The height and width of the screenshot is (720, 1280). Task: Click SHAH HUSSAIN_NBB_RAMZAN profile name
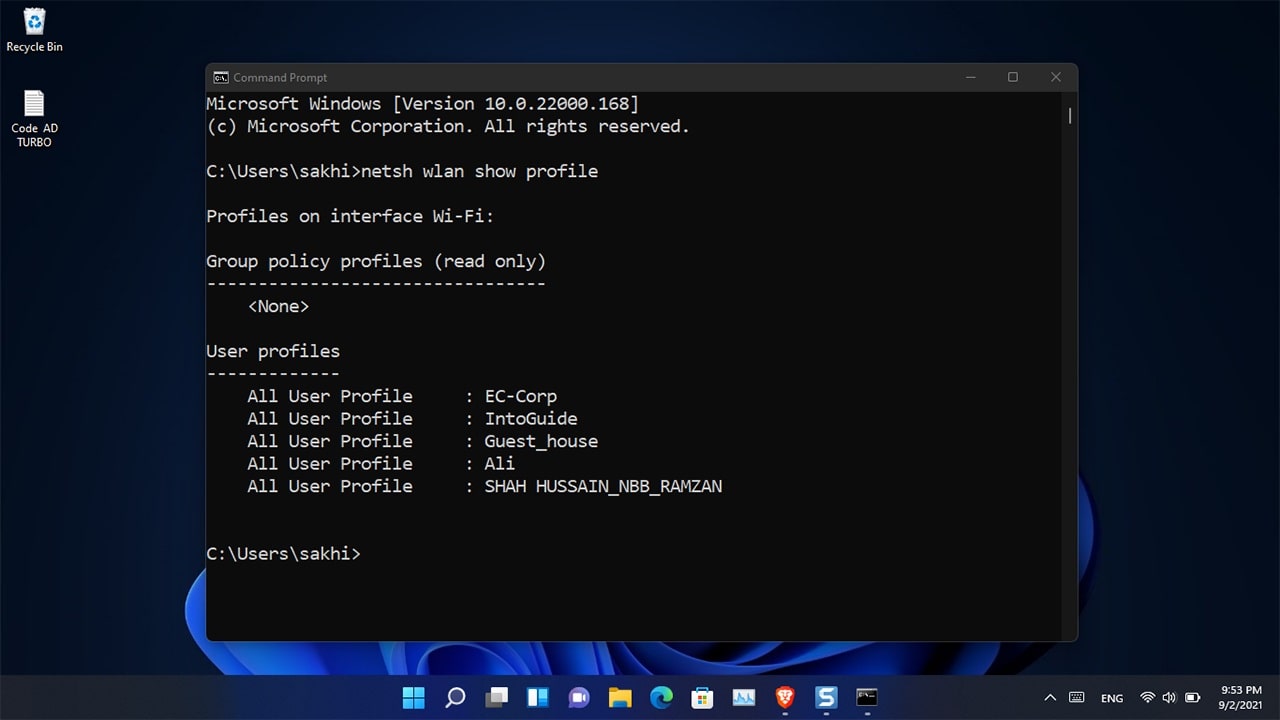click(603, 486)
